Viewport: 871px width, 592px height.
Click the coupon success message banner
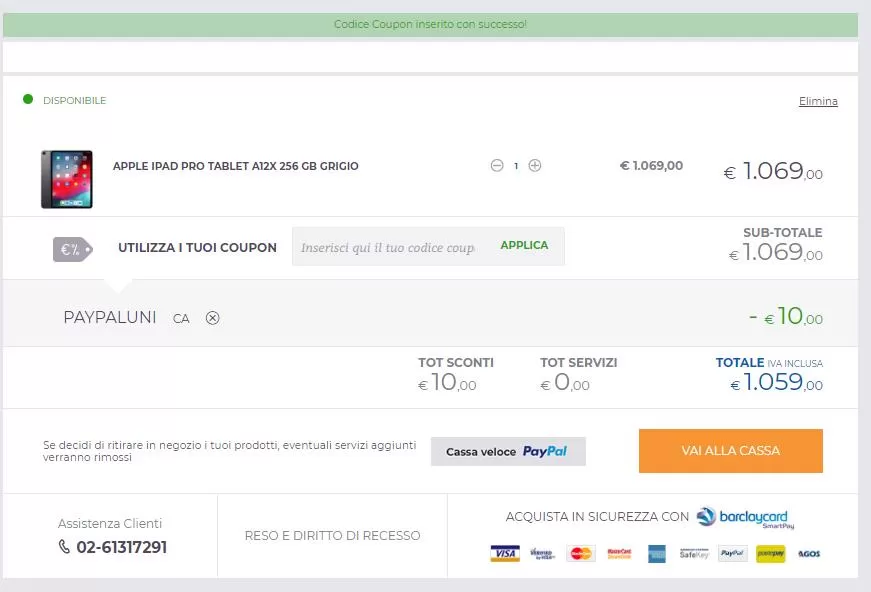coord(430,24)
